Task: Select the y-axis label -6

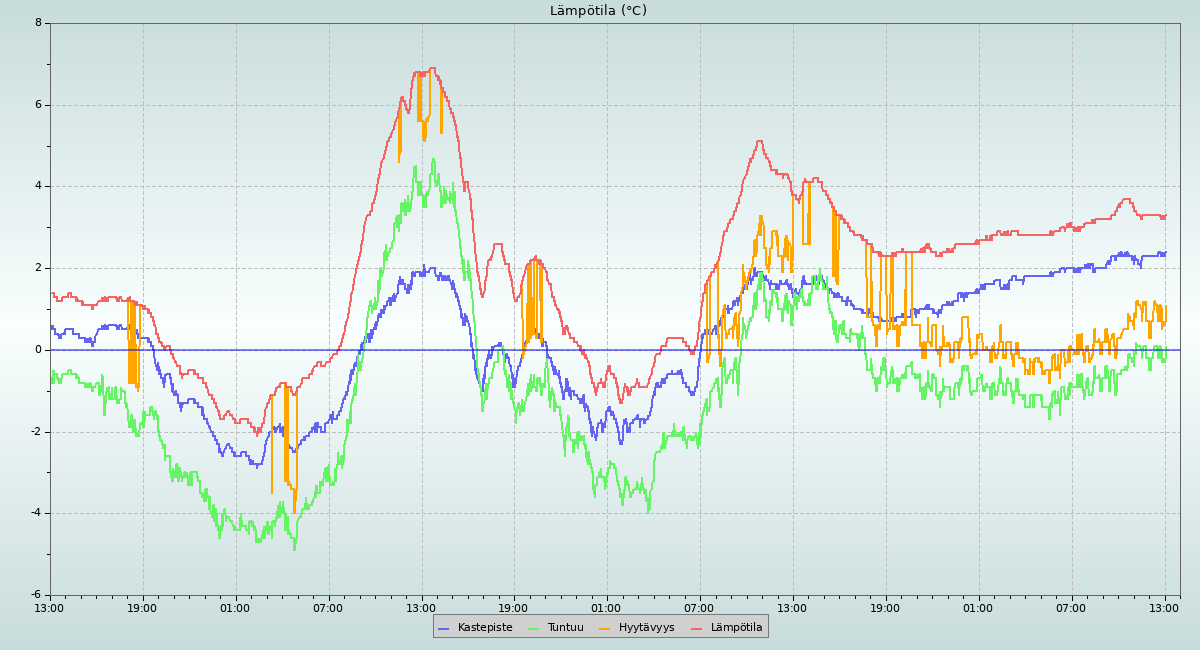Action: point(36,595)
